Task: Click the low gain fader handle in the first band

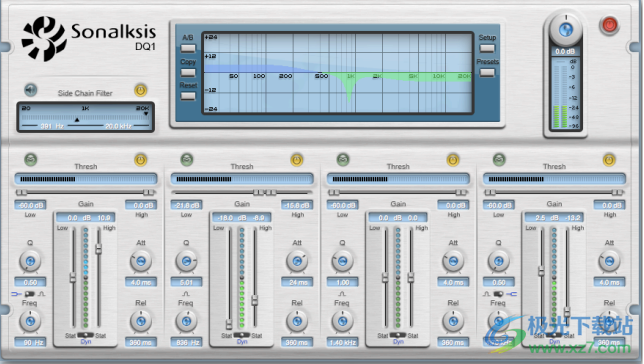Action: pos(73,278)
